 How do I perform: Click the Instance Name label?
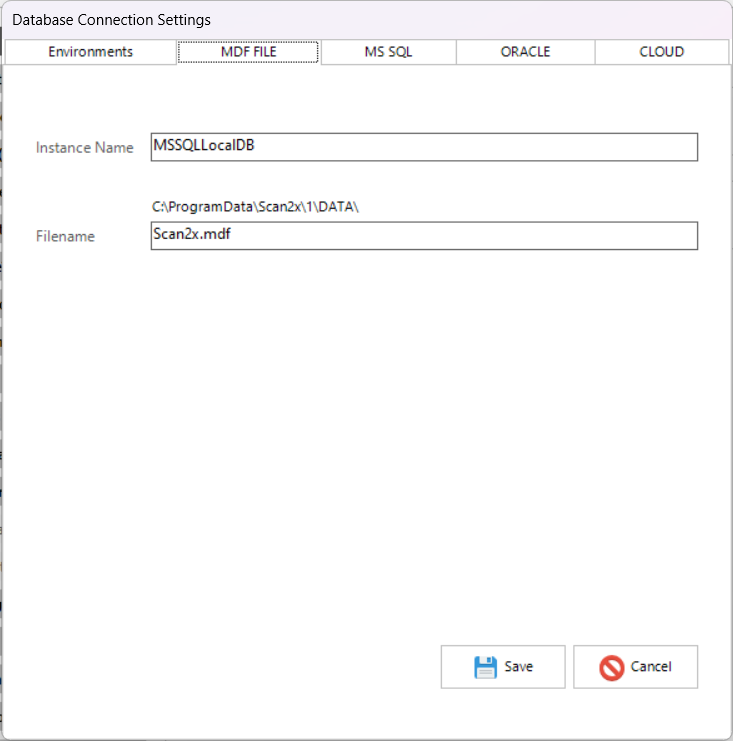(84, 148)
